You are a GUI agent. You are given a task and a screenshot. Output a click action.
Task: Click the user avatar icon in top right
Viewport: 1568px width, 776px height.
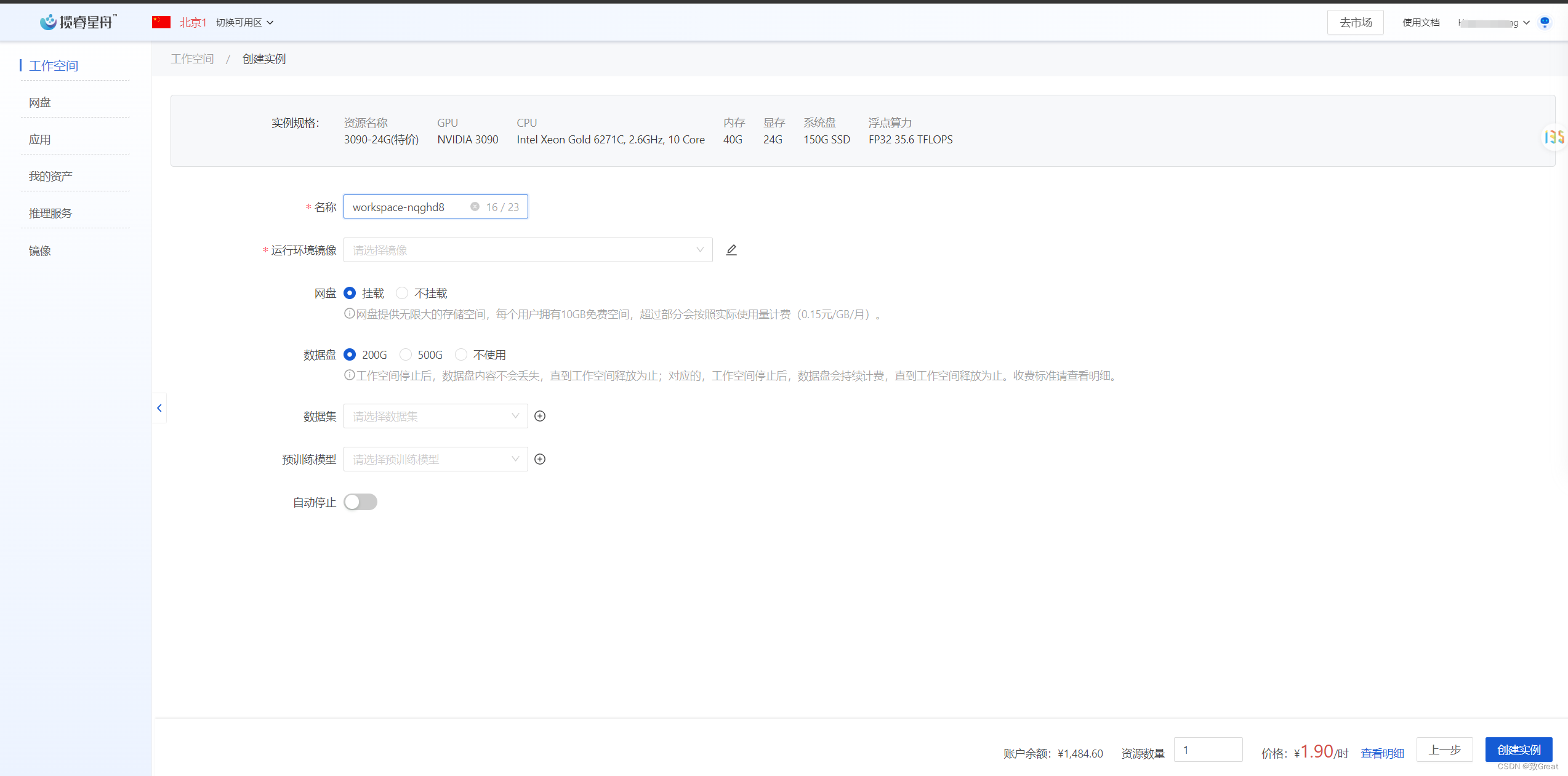click(x=1545, y=23)
